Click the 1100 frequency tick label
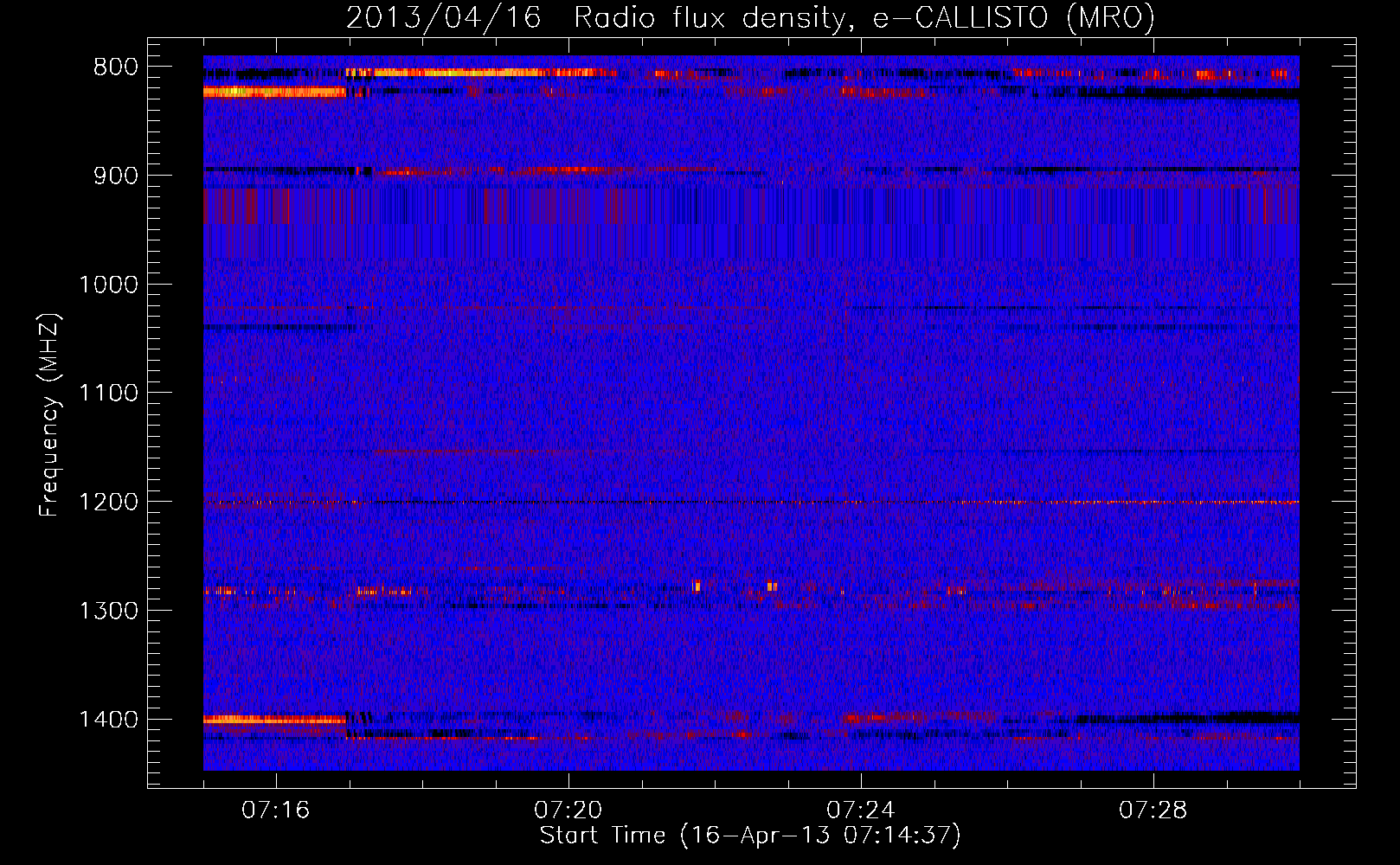This screenshot has height=865, width=1400. [108, 394]
